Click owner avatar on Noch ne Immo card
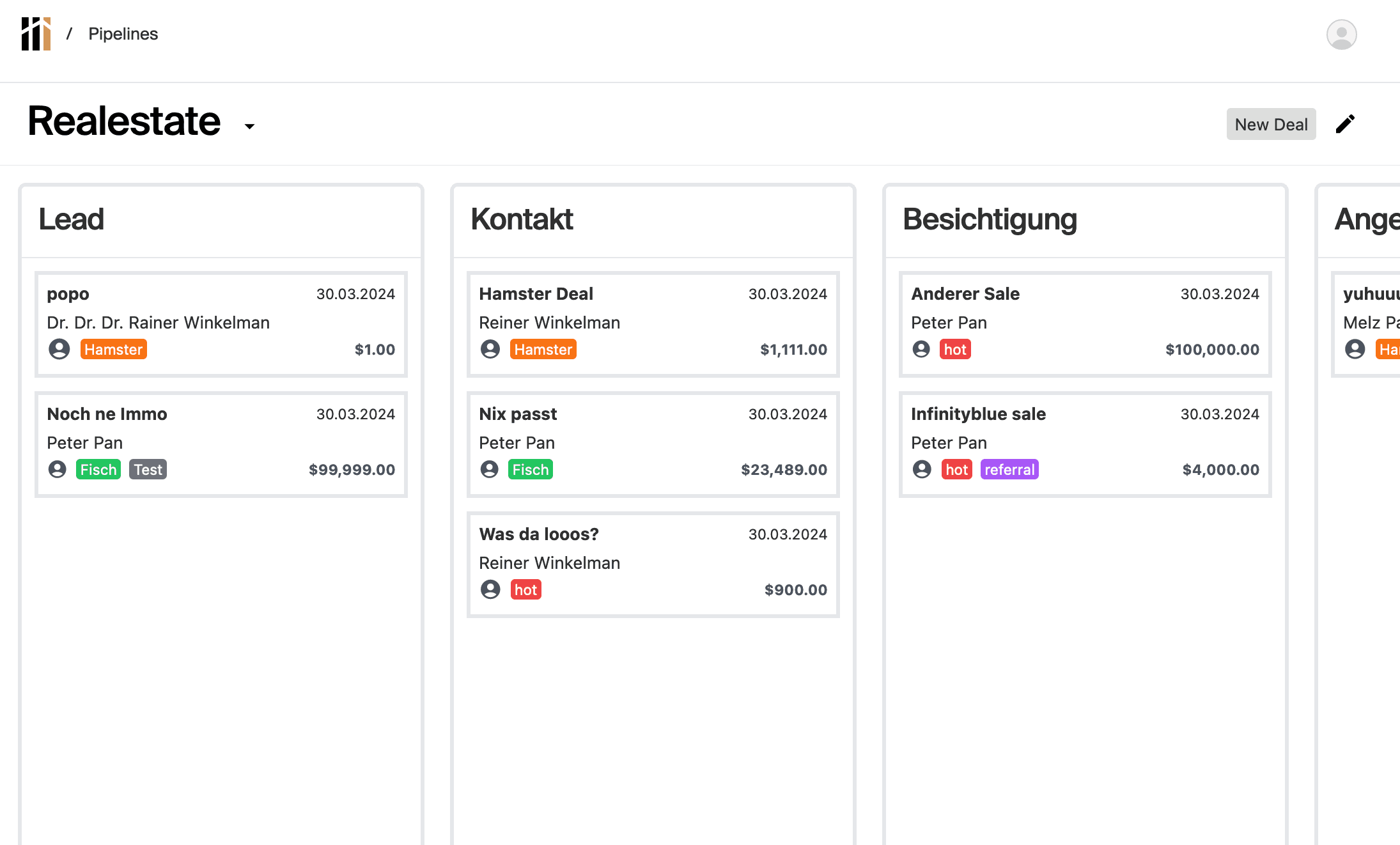This screenshot has width=1400, height=845. pyautogui.click(x=58, y=469)
